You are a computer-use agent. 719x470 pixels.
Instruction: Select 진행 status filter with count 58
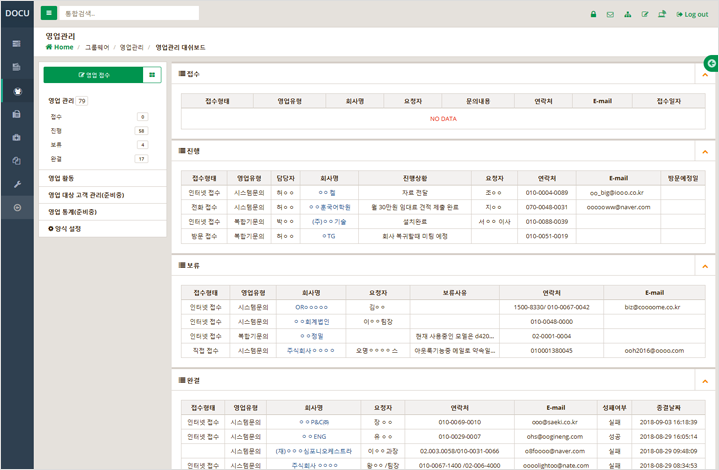click(x=57, y=131)
